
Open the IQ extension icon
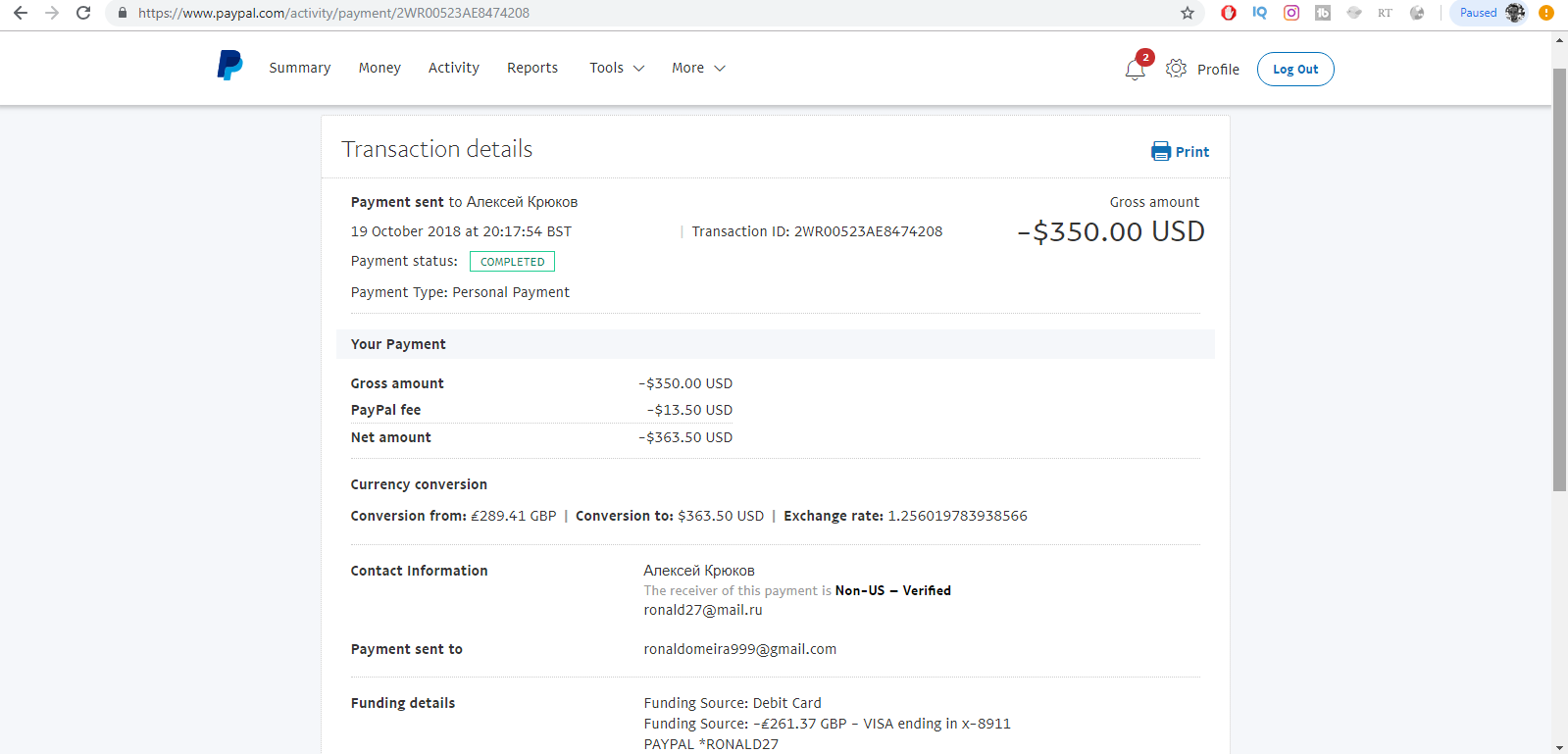click(x=1260, y=13)
